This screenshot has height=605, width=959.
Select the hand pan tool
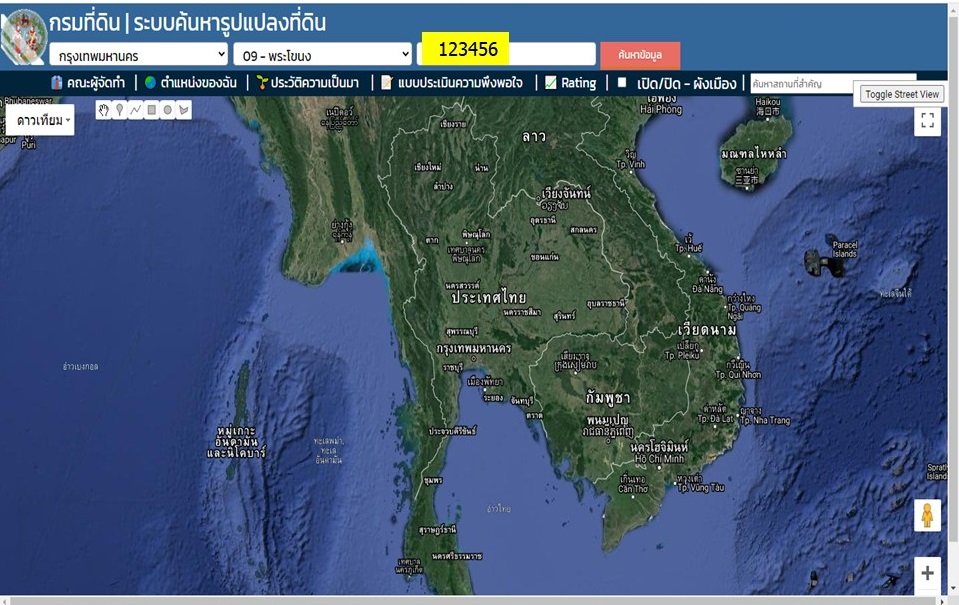(103, 110)
